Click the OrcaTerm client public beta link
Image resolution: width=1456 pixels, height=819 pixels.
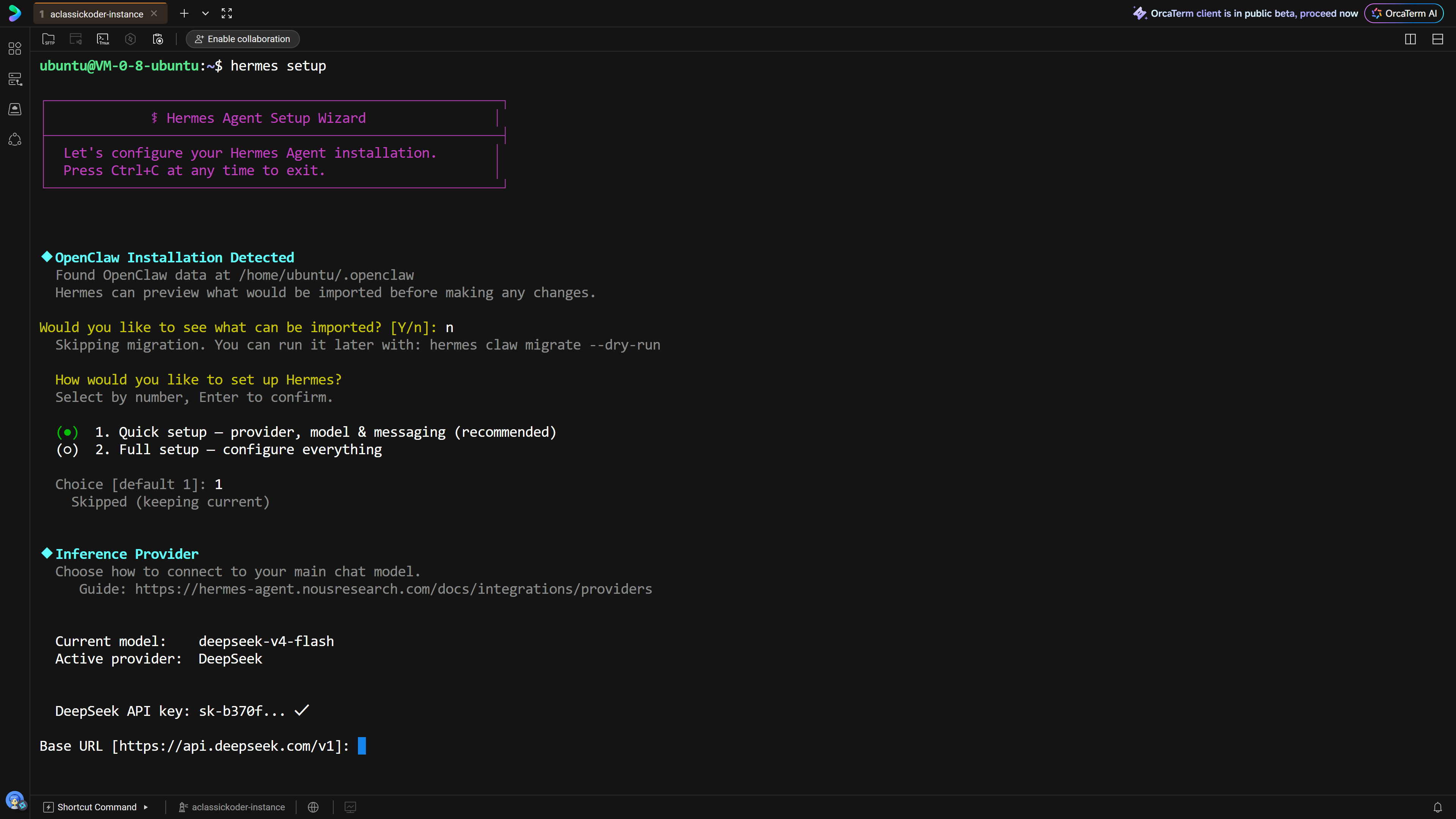coord(1245,14)
